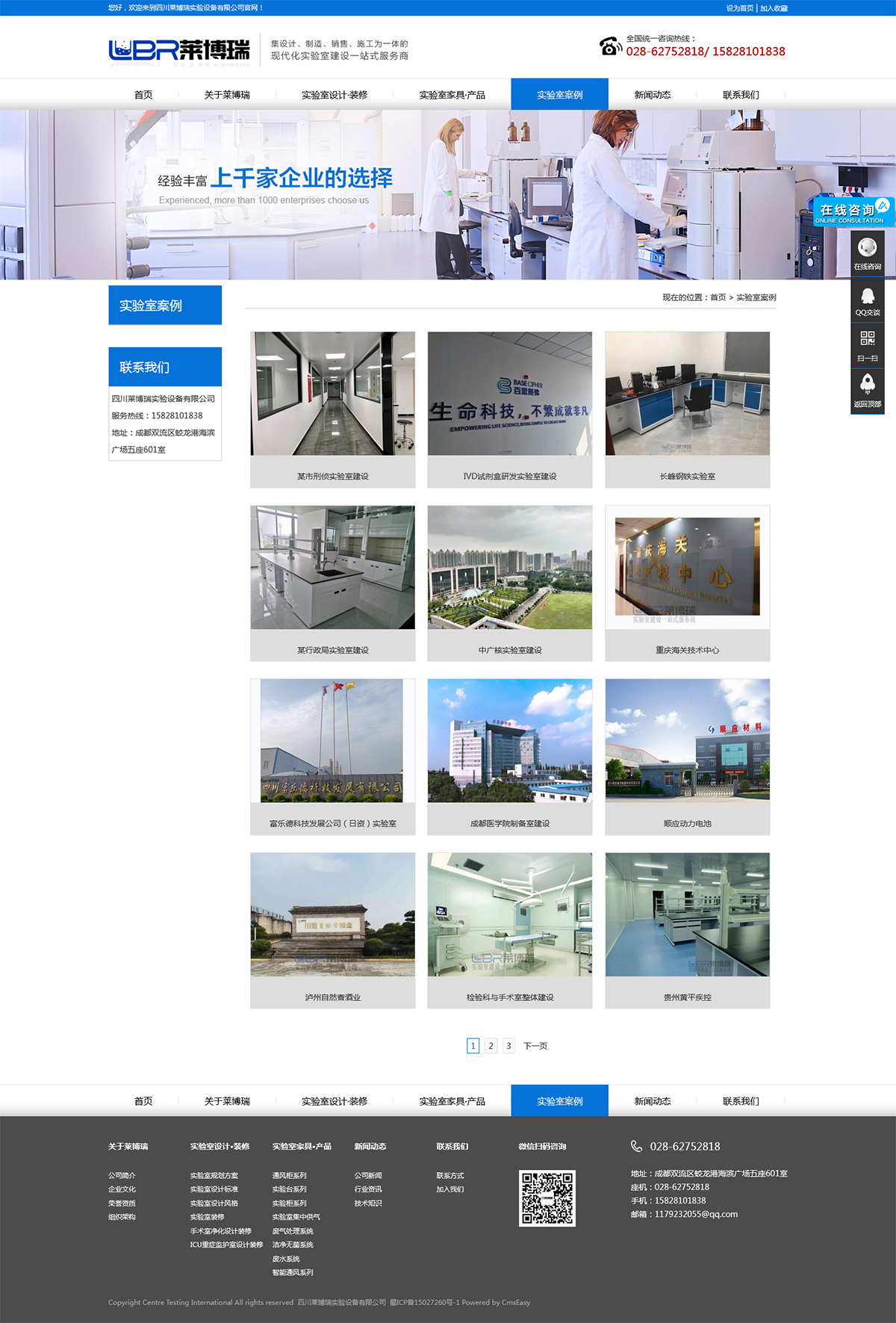Open 关于莱博瑞 in the top navigation bar
This screenshot has width=896, height=1323.
point(227,95)
